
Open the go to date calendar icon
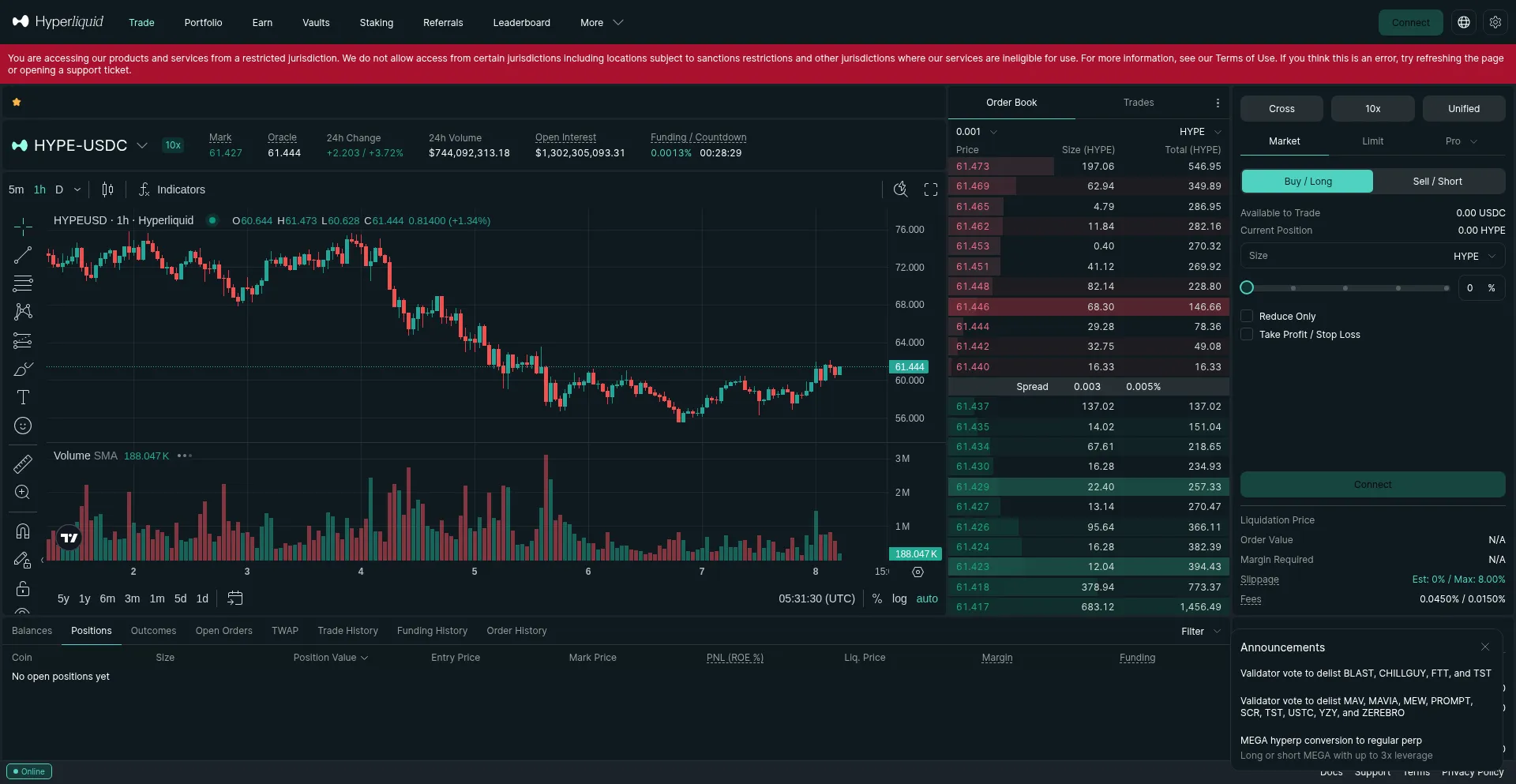235,598
